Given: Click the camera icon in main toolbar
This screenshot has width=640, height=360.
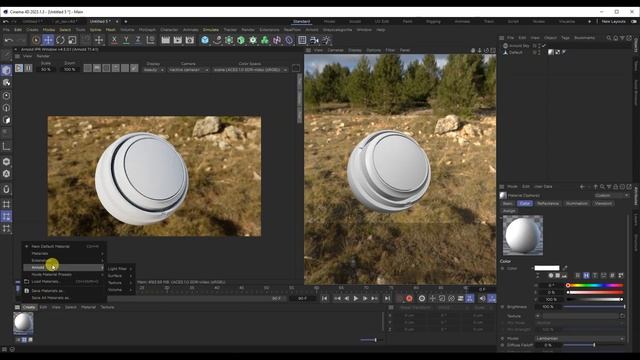Looking at the screenshot, I should click(314, 40).
